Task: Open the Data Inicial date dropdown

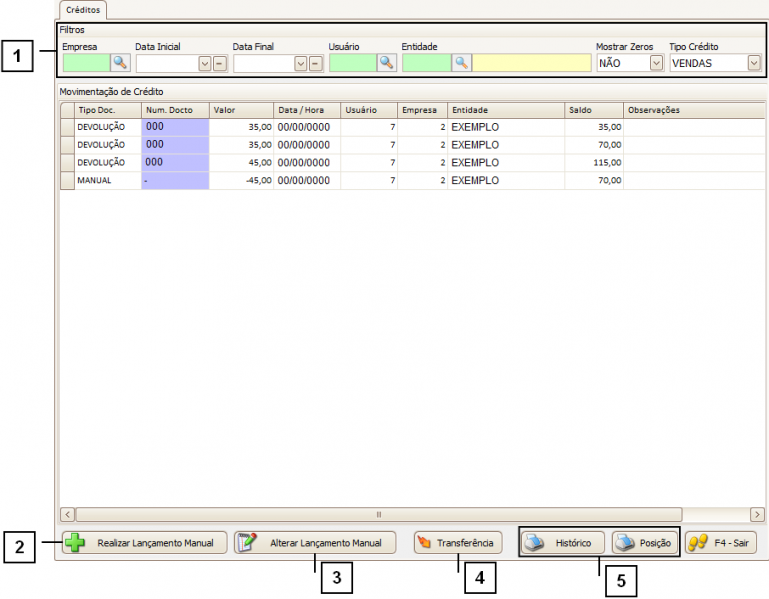Action: point(205,63)
